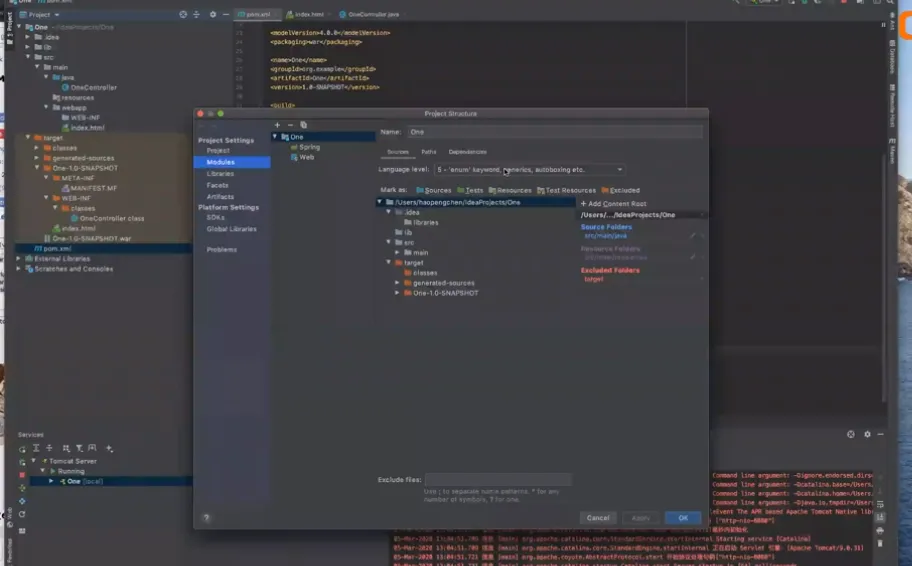Add a new module with the plus icon
912x566 pixels.
tap(277, 125)
